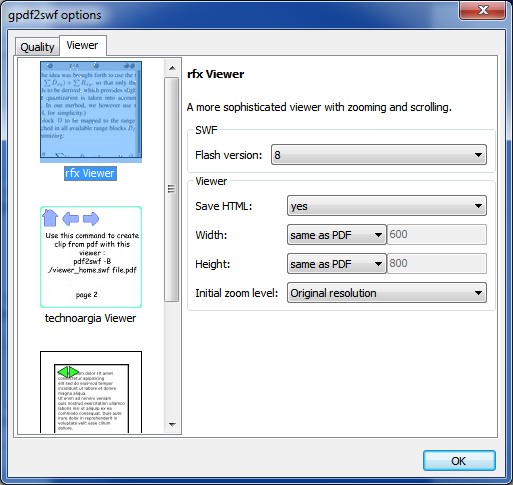This screenshot has width=513, height=485.
Task: Open the Save HTML dropdown
Action: [x=387, y=206]
